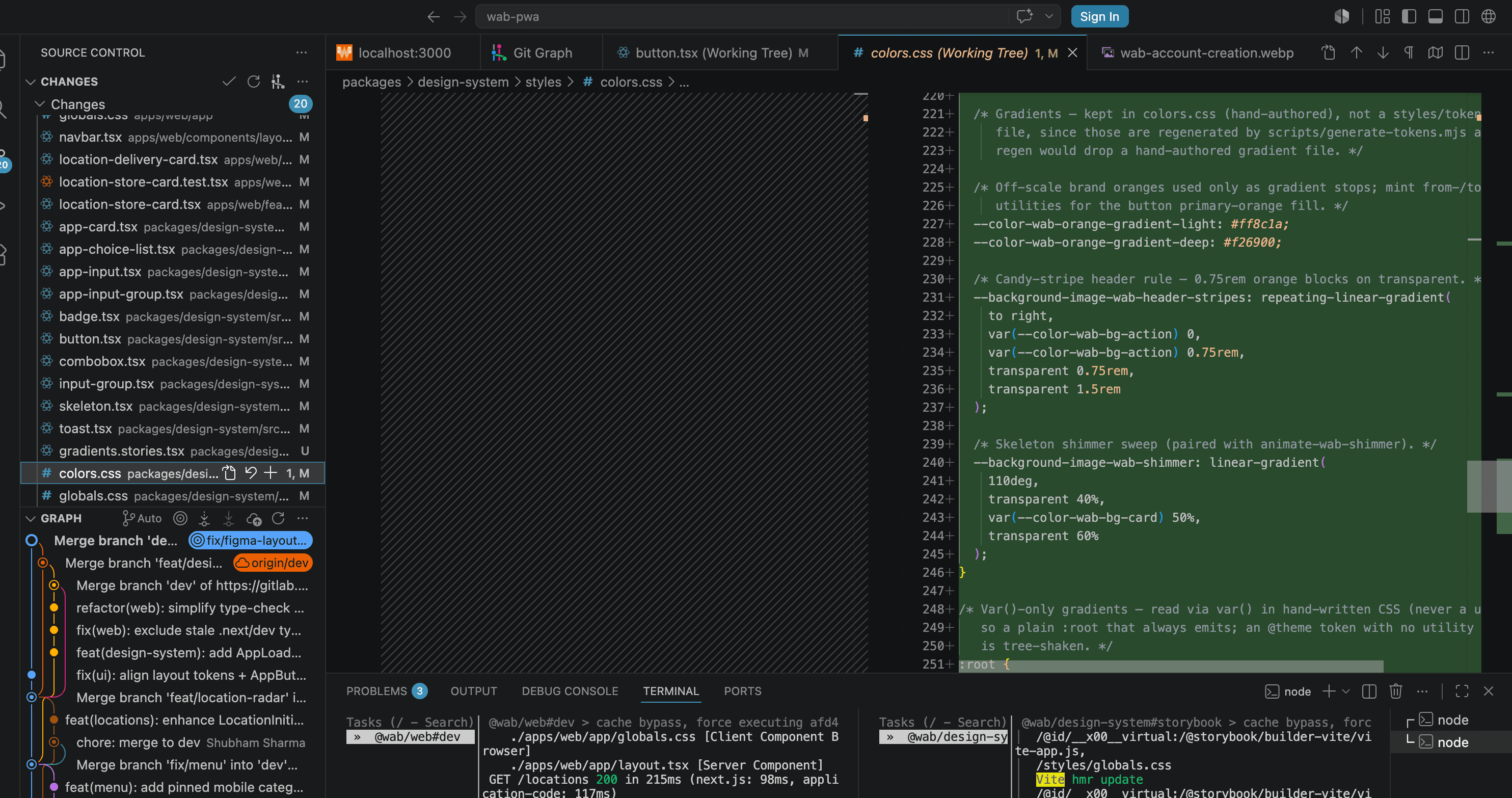Screen dimensions: 1512x798
Task: Toggle the primary side bar visibility
Action: click(x=1409, y=16)
